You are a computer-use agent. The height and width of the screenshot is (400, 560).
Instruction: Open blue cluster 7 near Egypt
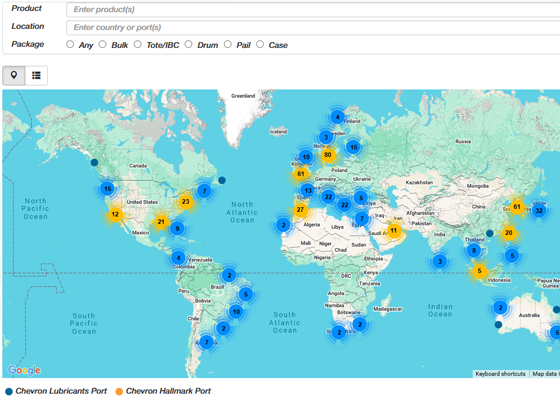[362, 218]
